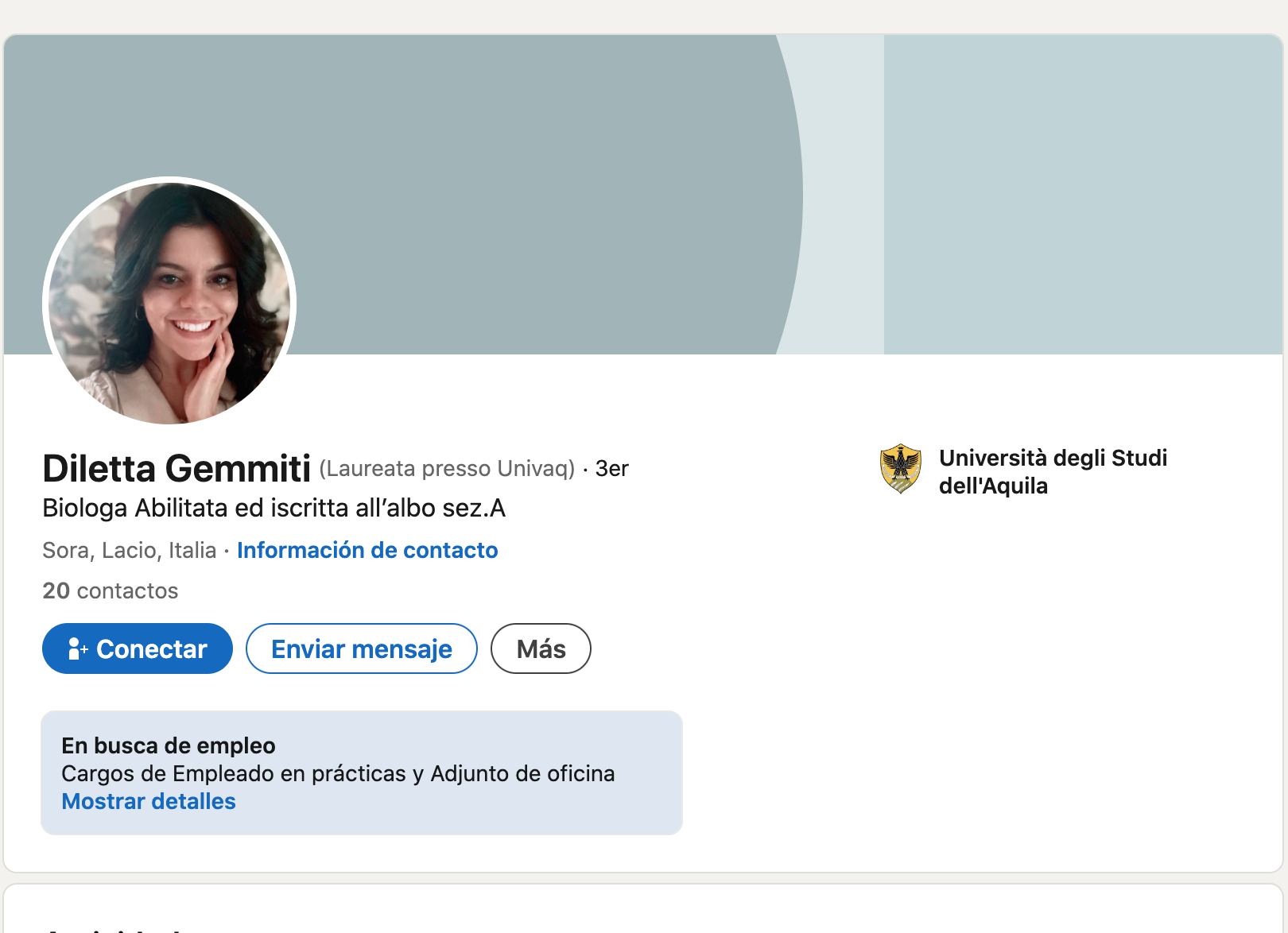Screen dimensions: 1288x933
Task: Open the Información de contacto link
Action: click(x=367, y=550)
